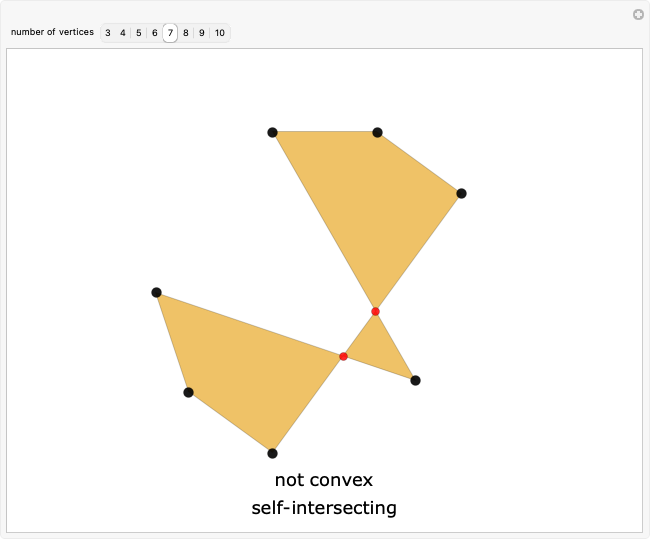Click the top-left black vertex of upper polygon
The height and width of the screenshot is (540, 650).
tap(272, 132)
